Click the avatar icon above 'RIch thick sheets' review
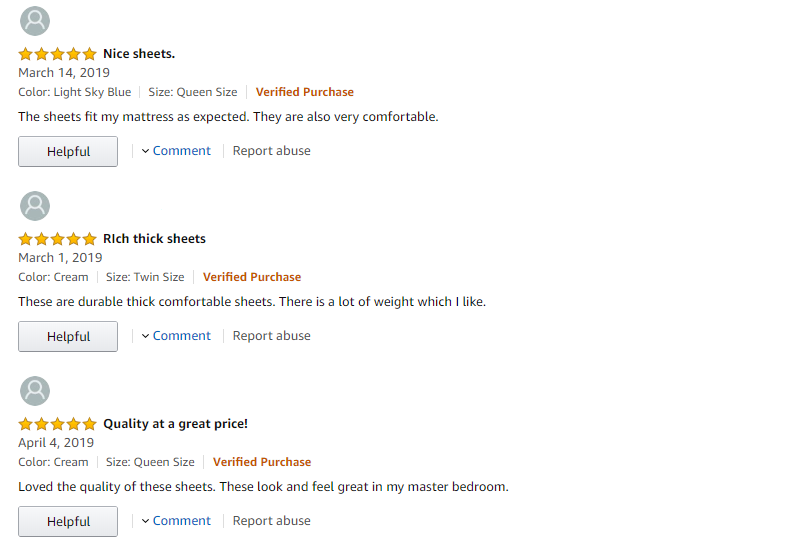The height and width of the screenshot is (547, 806). pyautogui.click(x=35, y=206)
